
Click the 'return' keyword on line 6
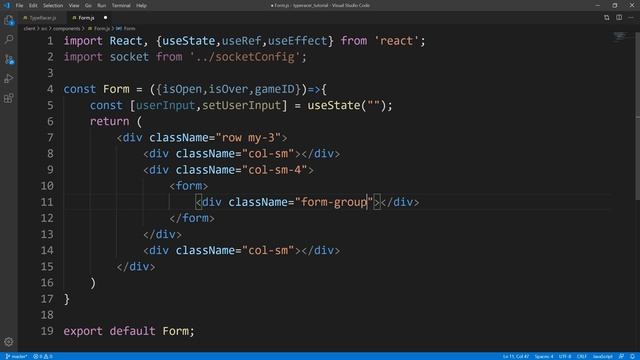coord(109,122)
